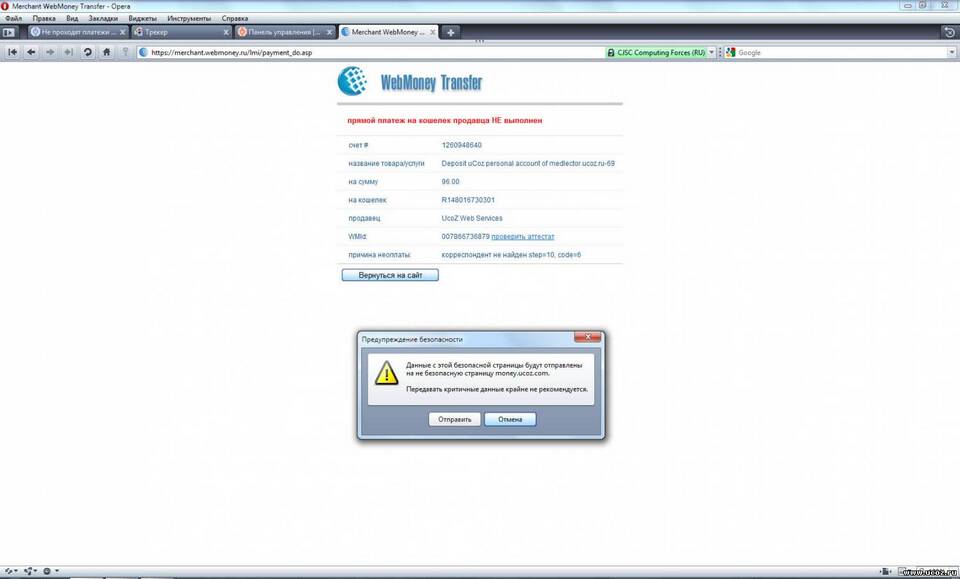Click the 'продавец' row label
Viewport: 960px width, 579px height.
pyautogui.click(x=364, y=219)
